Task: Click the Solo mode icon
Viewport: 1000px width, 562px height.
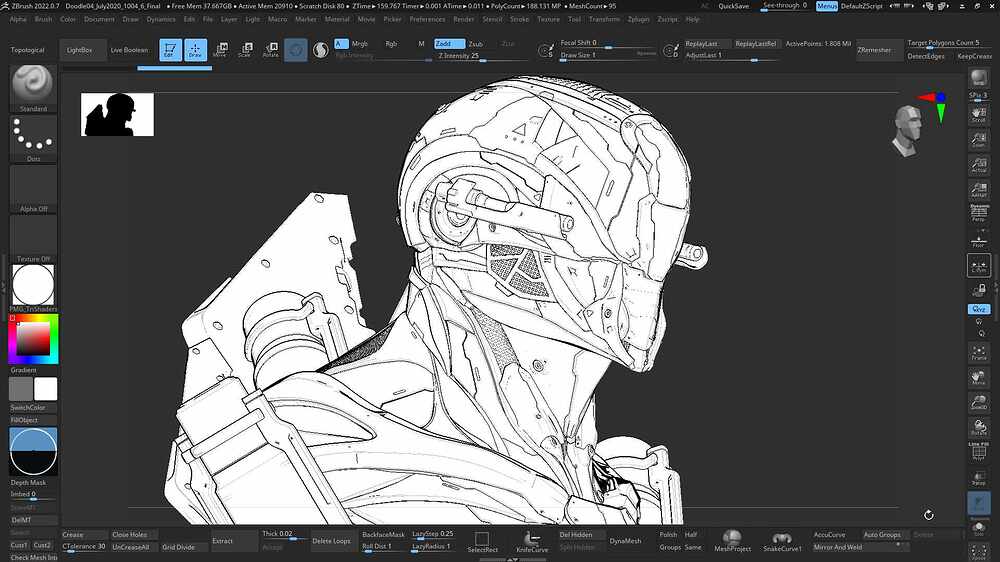Action: pos(978,529)
